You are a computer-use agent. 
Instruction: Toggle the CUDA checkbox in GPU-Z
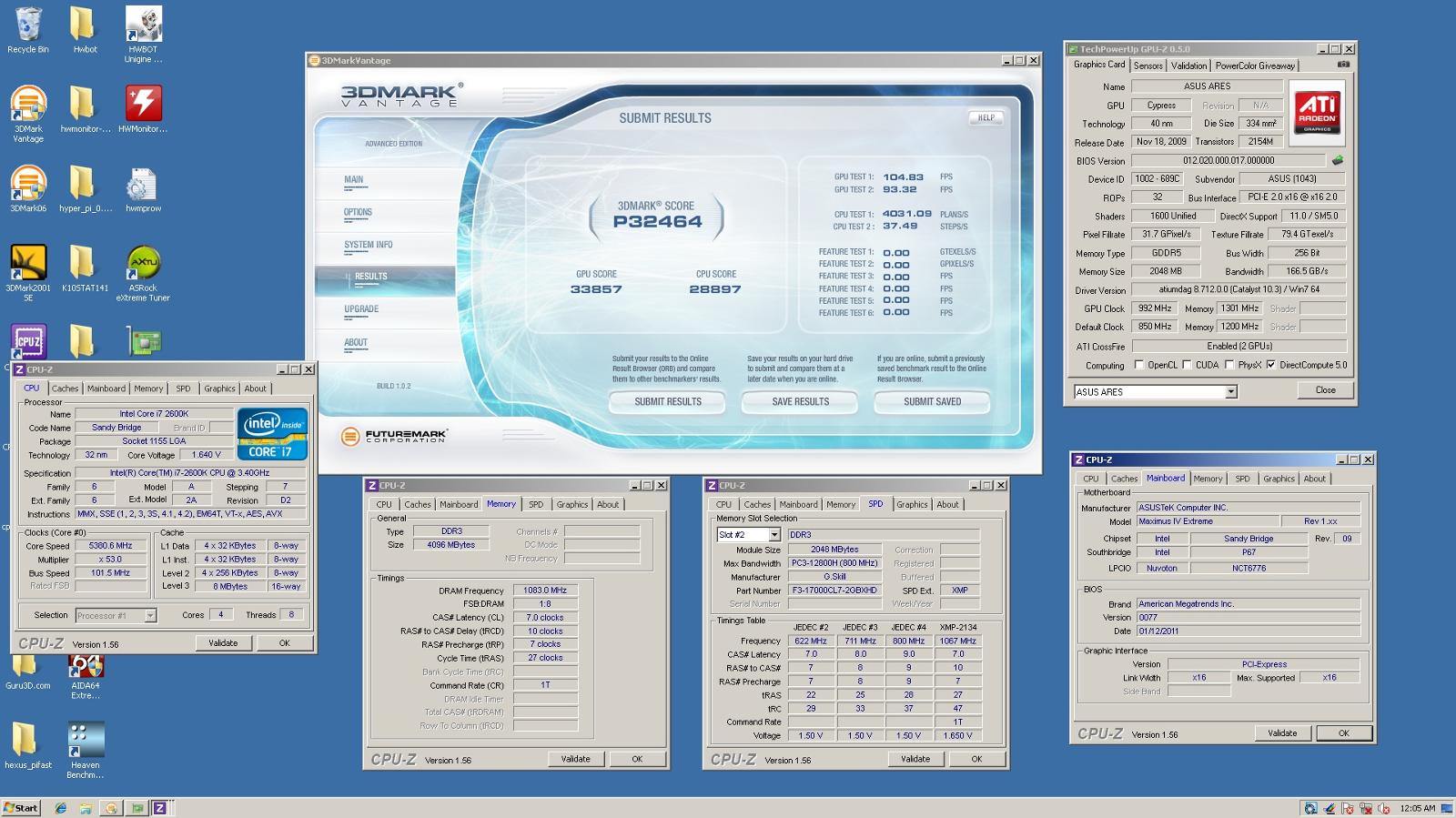pyautogui.click(x=1186, y=365)
